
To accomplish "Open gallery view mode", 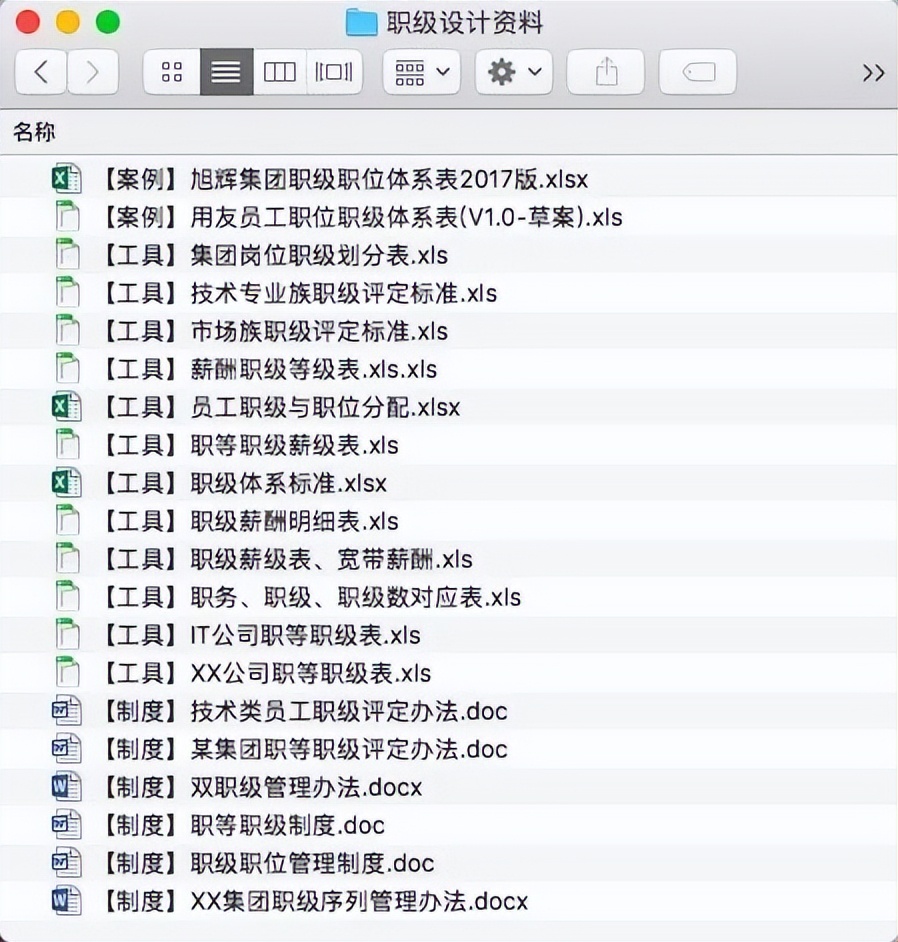I will [334, 71].
